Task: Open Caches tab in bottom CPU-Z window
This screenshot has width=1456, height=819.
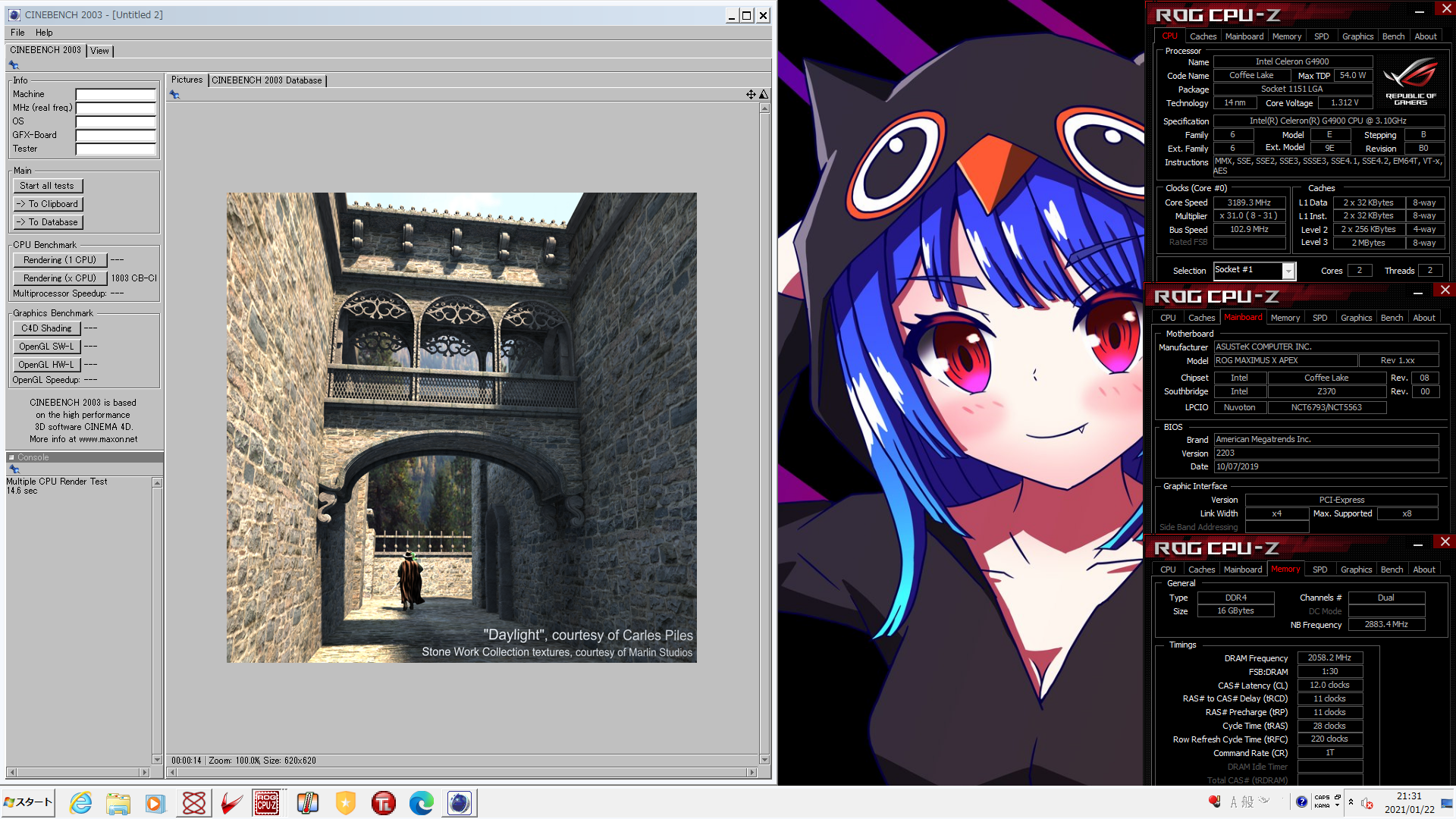Action: (1201, 570)
